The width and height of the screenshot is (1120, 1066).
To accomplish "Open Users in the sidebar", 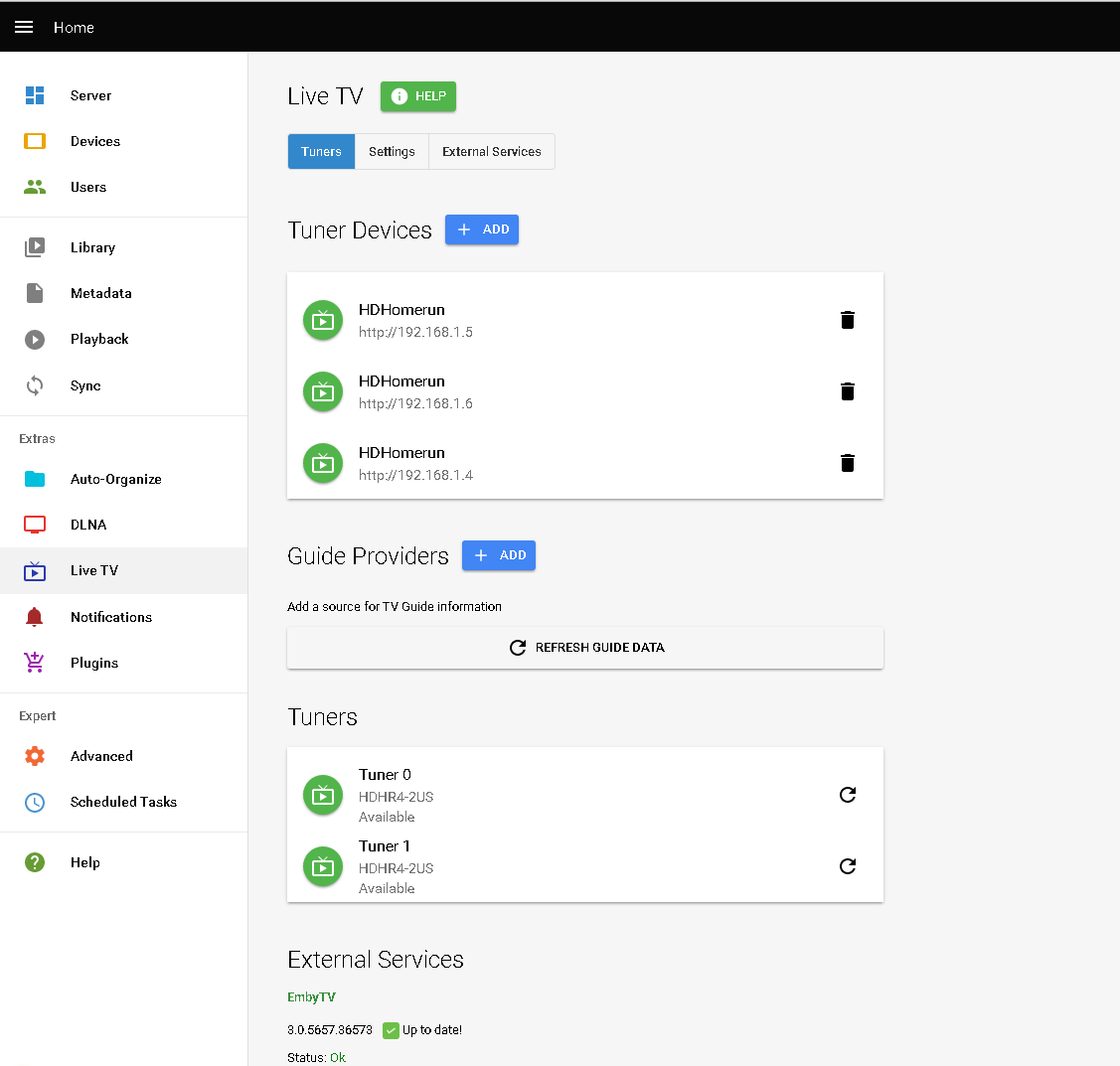I will 124,187.
